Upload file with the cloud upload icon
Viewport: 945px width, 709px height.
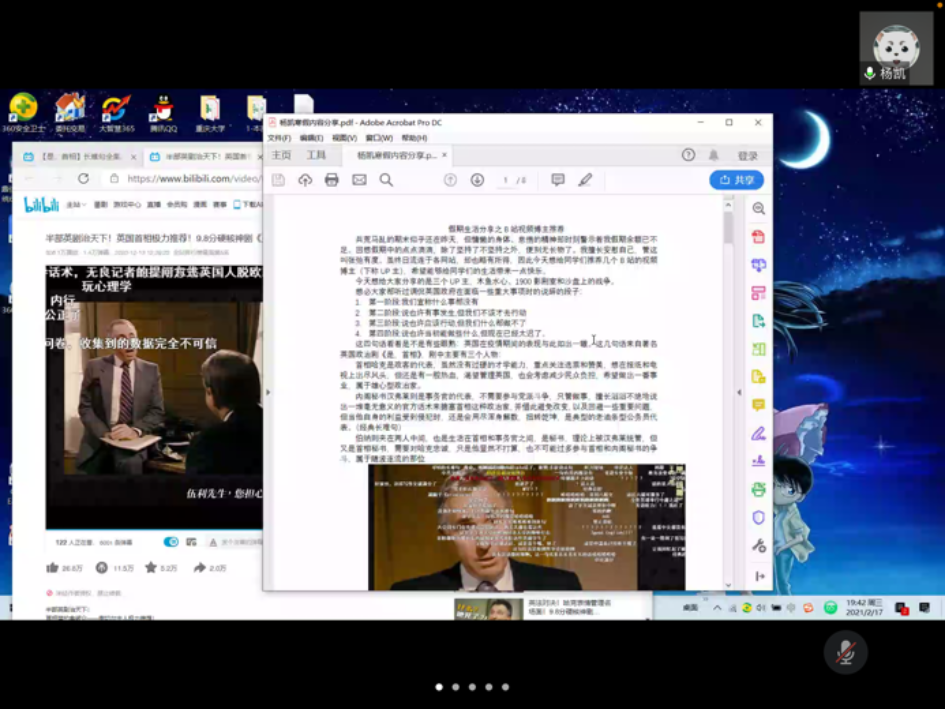coord(305,180)
